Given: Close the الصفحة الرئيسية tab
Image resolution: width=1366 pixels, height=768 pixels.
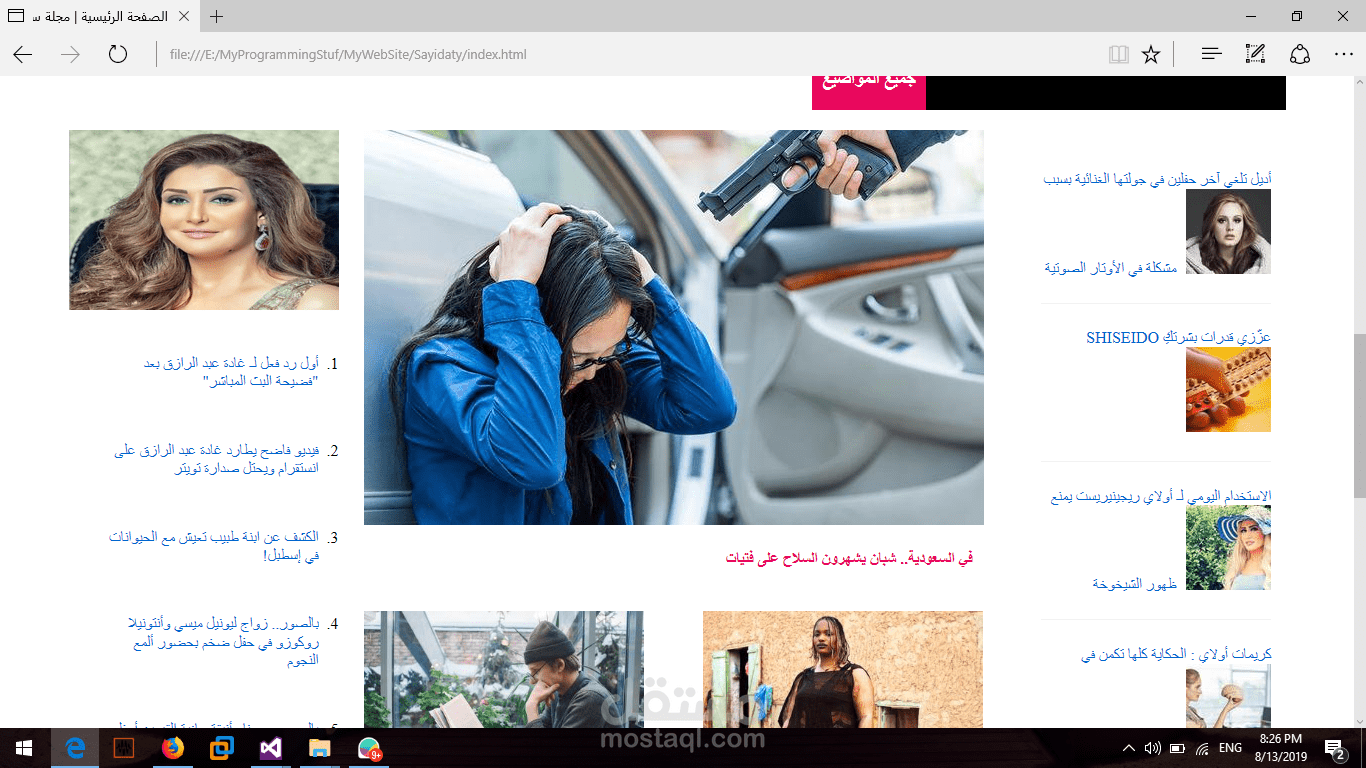Looking at the screenshot, I should point(183,16).
